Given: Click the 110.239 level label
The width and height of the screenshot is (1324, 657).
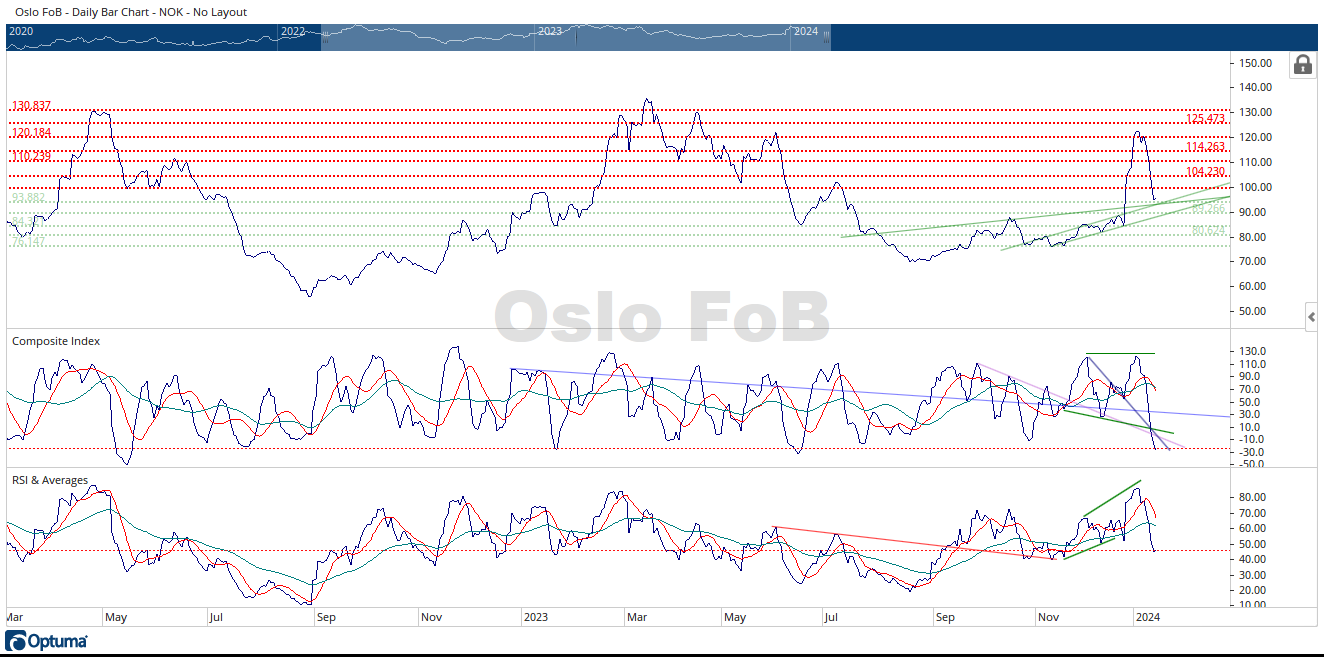Looking at the screenshot, I should point(31,156).
